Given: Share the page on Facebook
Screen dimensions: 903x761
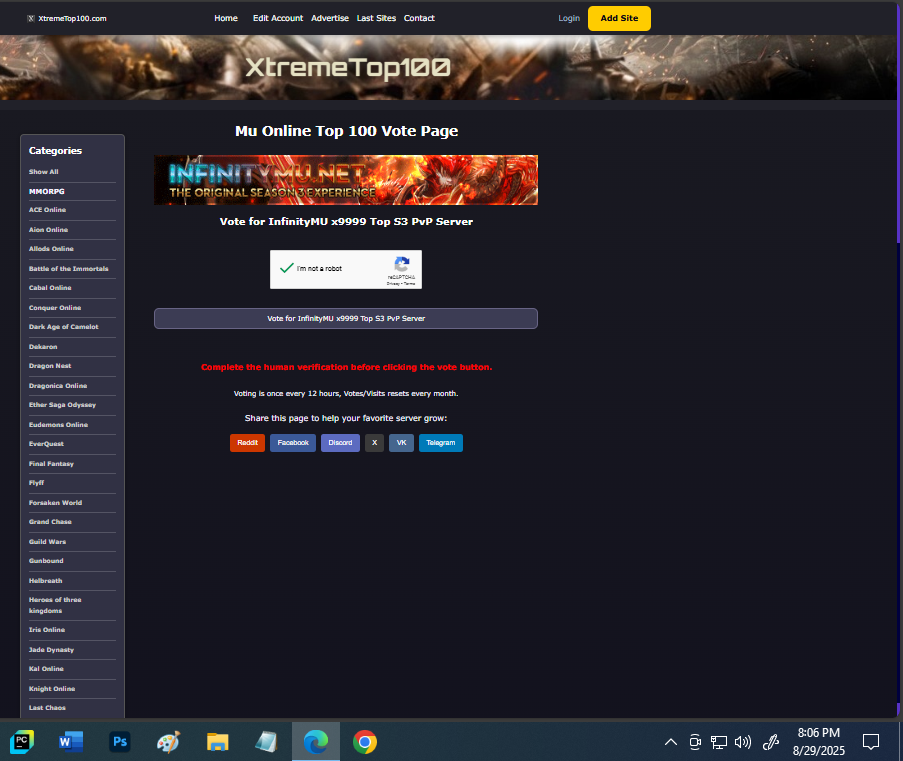Looking at the screenshot, I should [293, 443].
